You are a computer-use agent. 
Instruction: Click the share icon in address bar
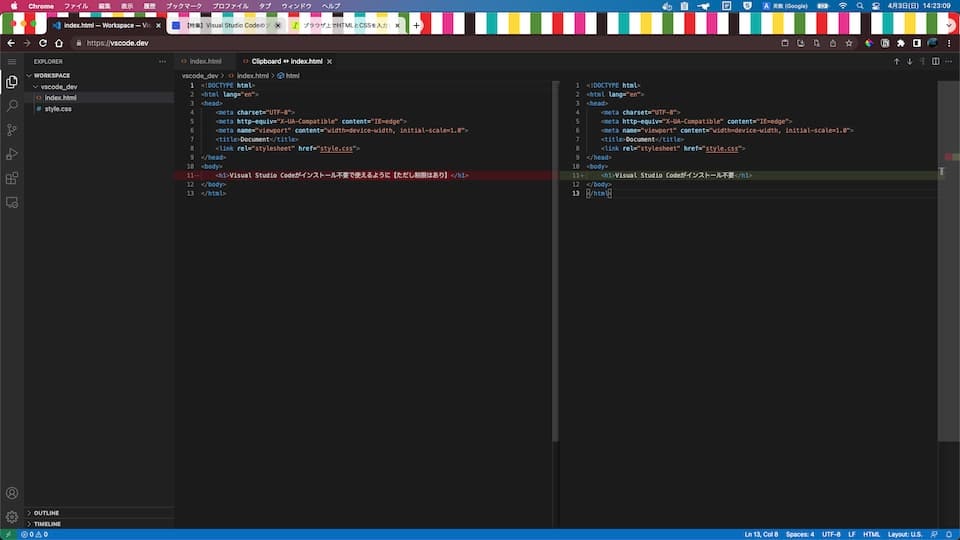833,43
